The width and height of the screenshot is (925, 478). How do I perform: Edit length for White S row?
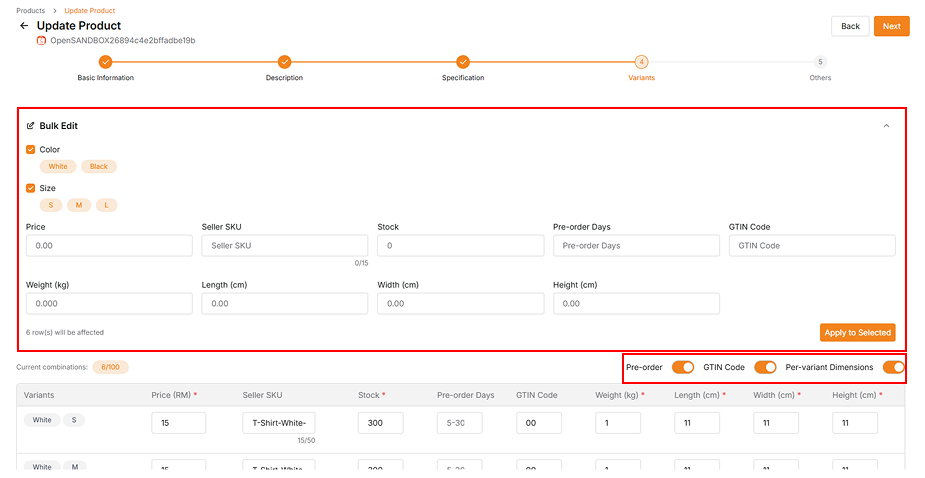pos(697,423)
